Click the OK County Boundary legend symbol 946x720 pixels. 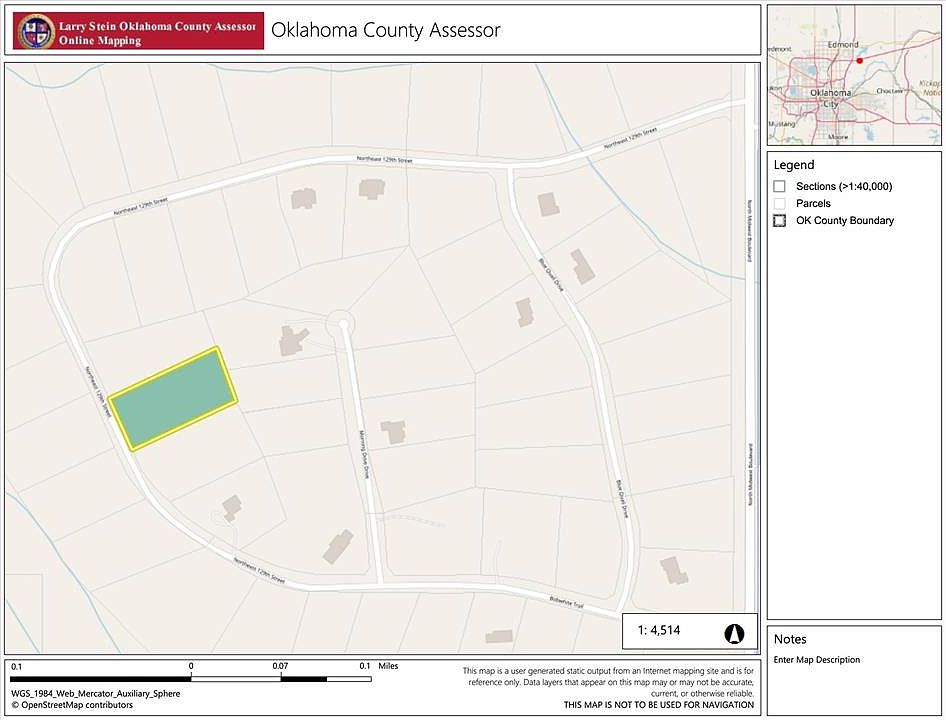779,221
